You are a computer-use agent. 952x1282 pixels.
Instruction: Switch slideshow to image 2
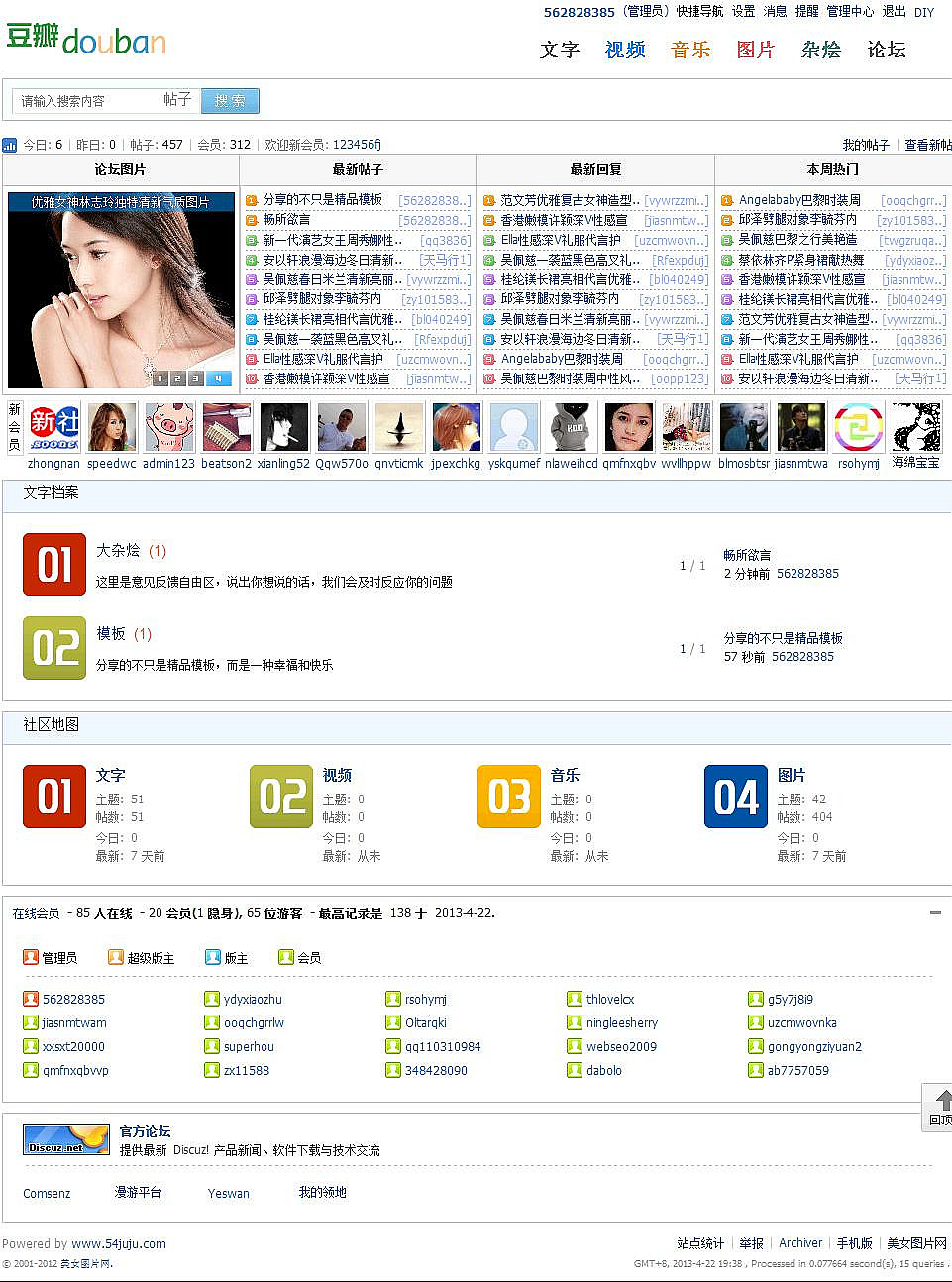tap(177, 378)
